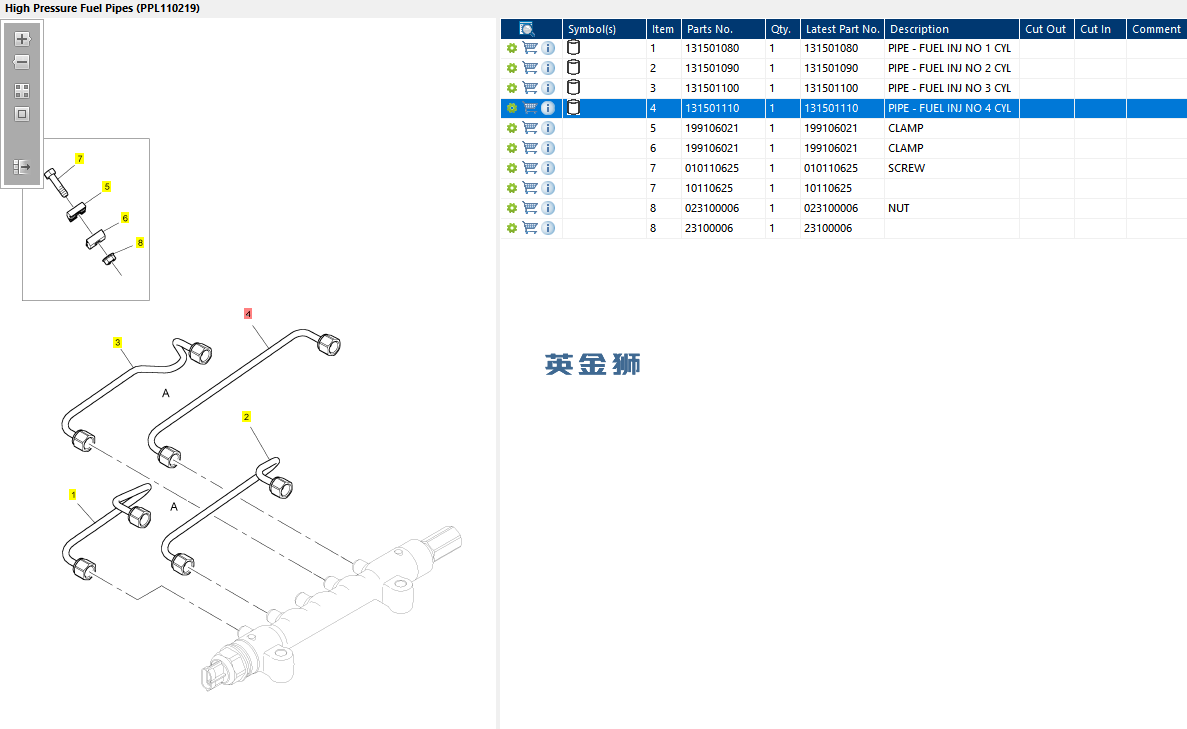Click symbol icon in item 1 row
Screen dimensions: 1187x729
[x=574, y=48]
